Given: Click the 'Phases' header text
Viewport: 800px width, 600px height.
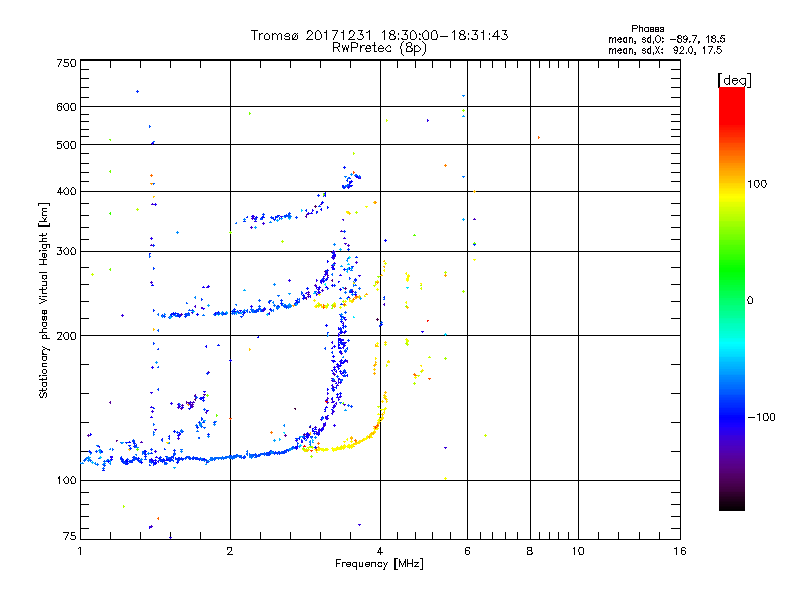Looking at the screenshot, I should click(x=647, y=29).
